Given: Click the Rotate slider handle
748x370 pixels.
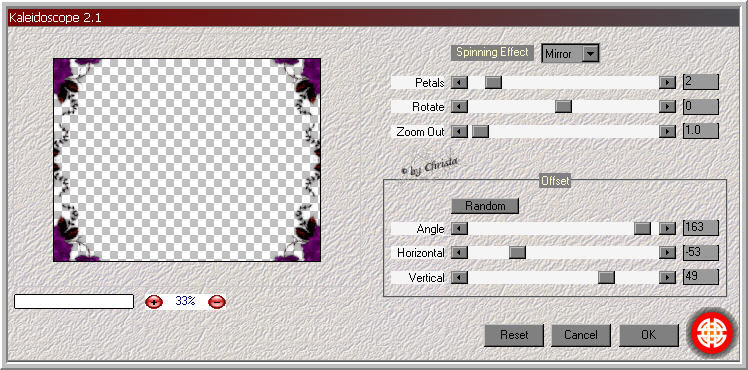Looking at the screenshot, I should [x=563, y=107].
